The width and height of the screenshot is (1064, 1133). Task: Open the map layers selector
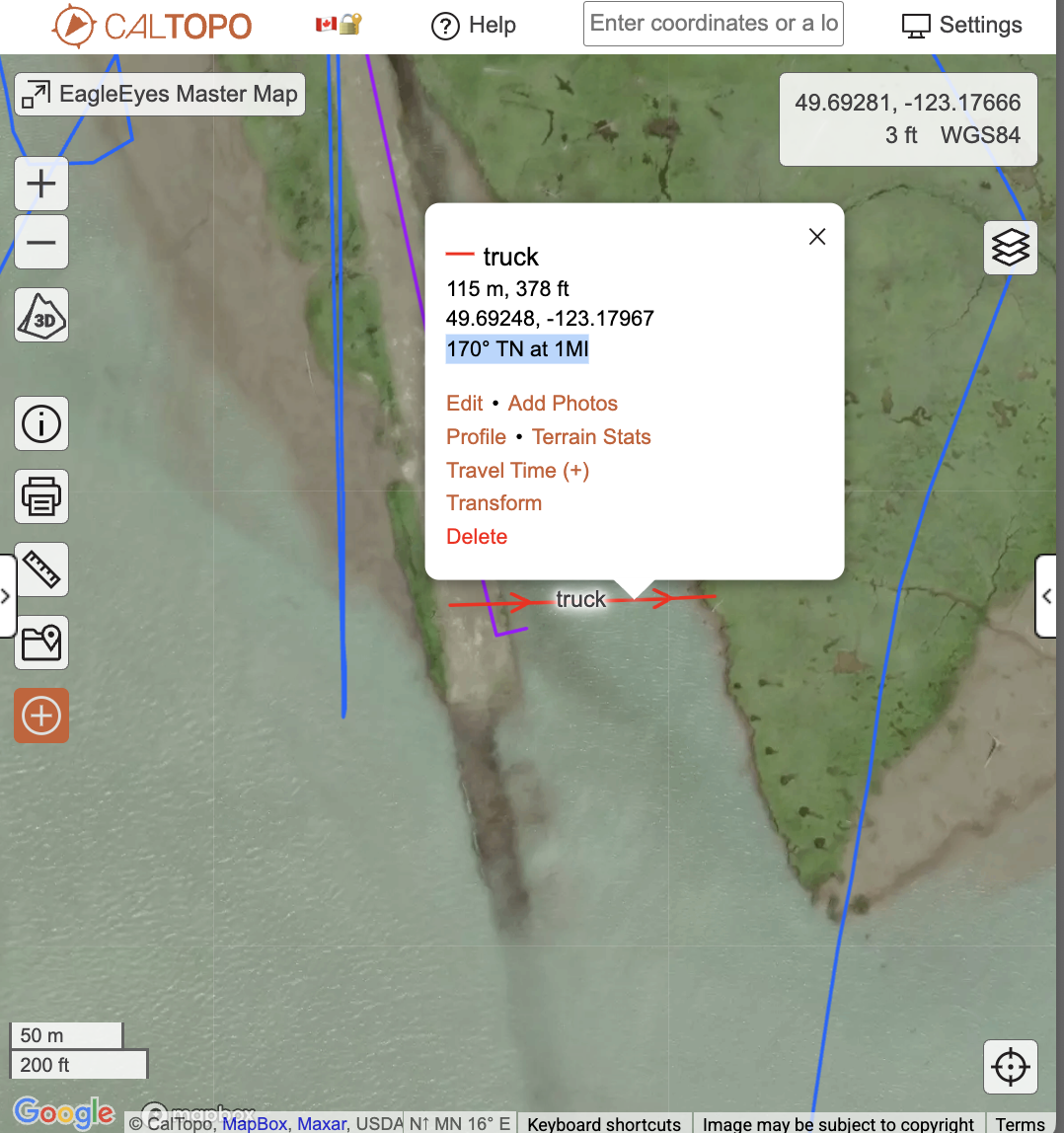[x=1010, y=247]
